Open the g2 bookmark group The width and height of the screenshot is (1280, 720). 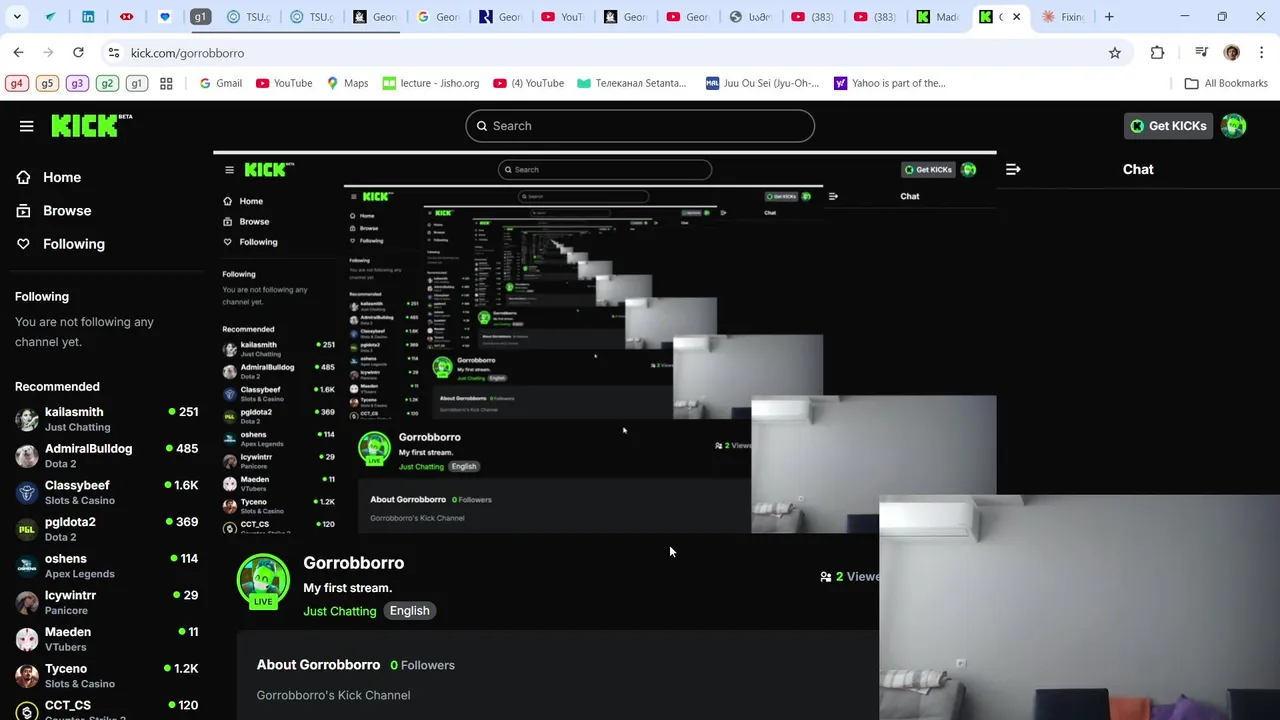107,83
